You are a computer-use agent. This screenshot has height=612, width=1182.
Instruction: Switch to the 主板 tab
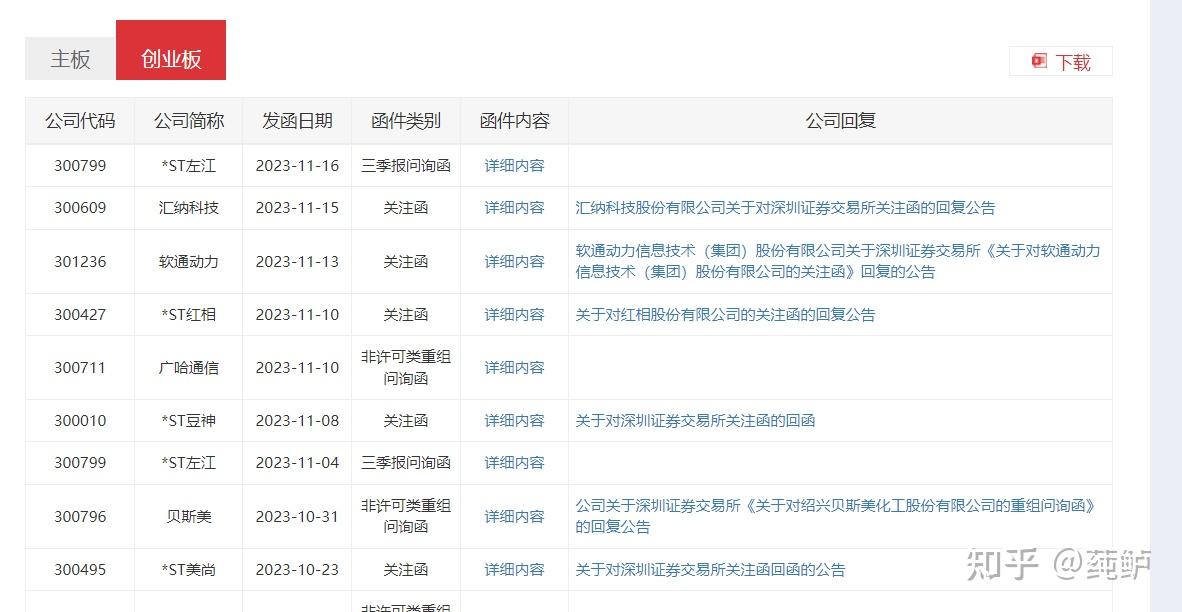point(70,59)
